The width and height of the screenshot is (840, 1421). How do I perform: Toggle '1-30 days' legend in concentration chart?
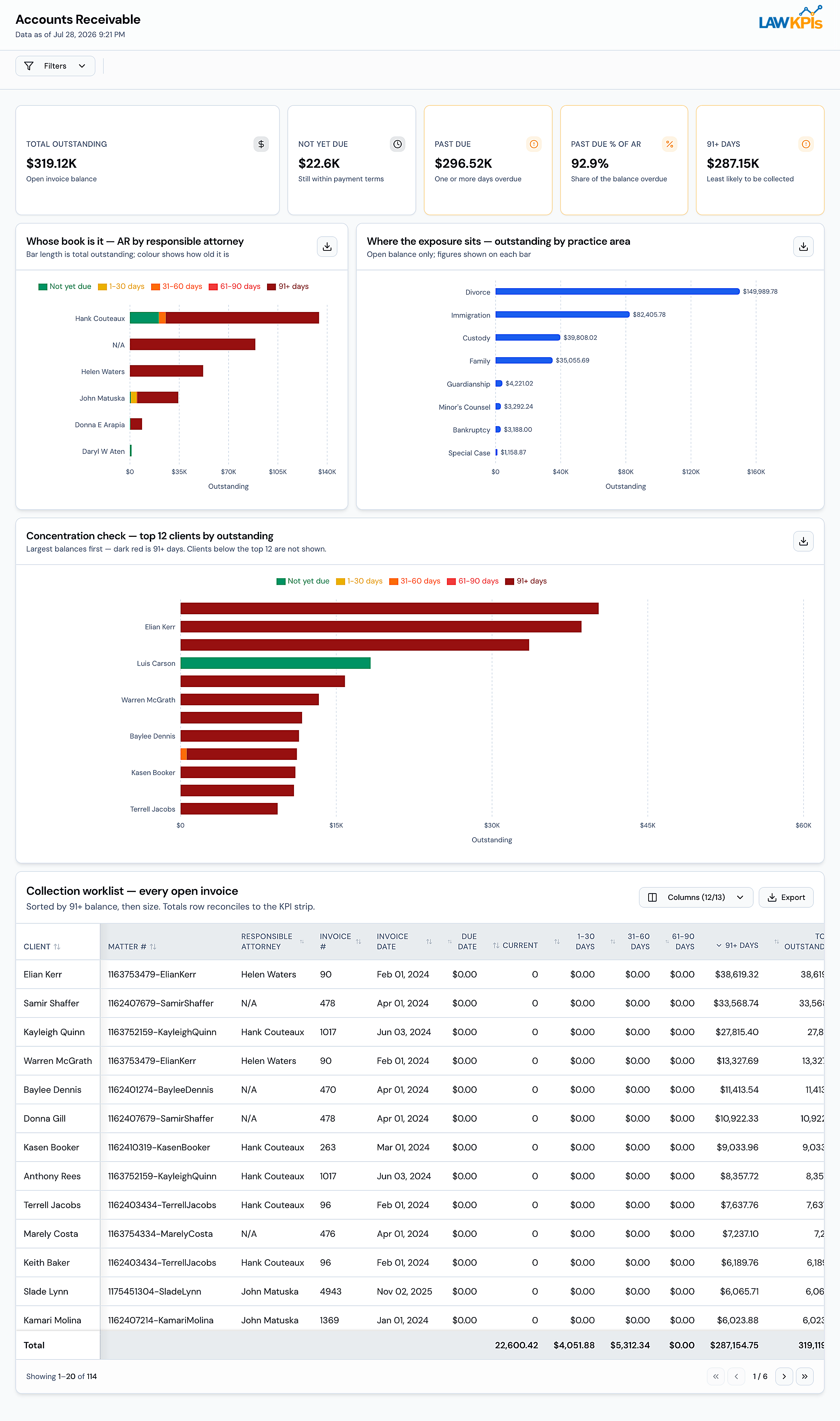point(359,581)
